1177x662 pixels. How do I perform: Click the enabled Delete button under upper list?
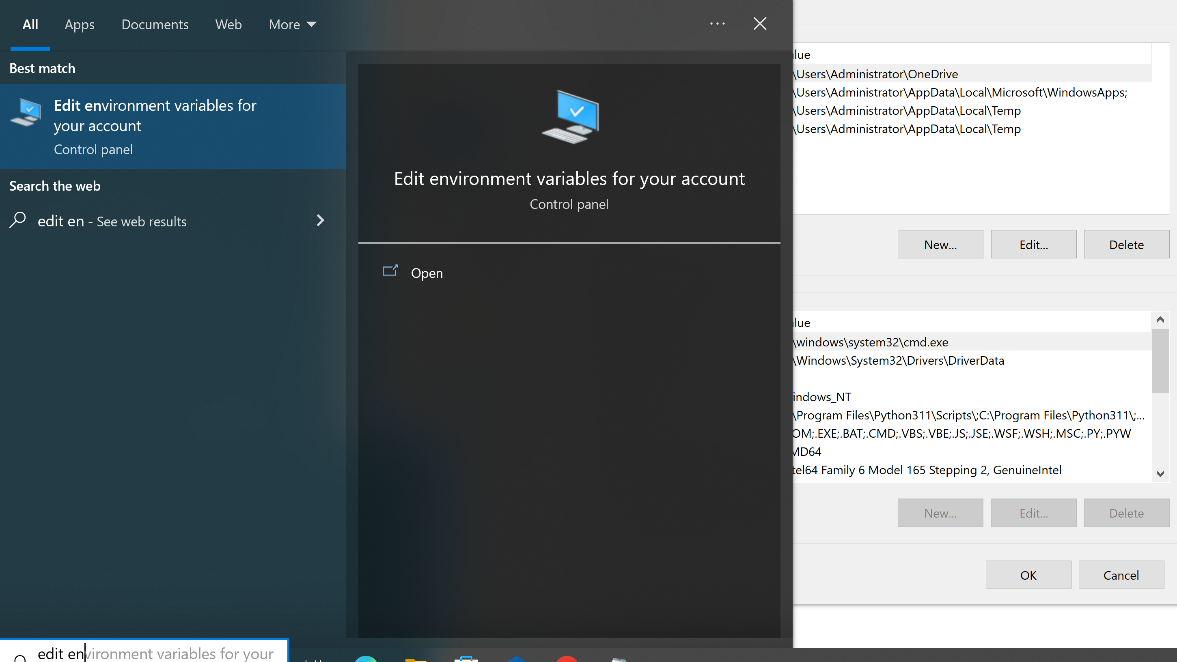(x=1126, y=245)
